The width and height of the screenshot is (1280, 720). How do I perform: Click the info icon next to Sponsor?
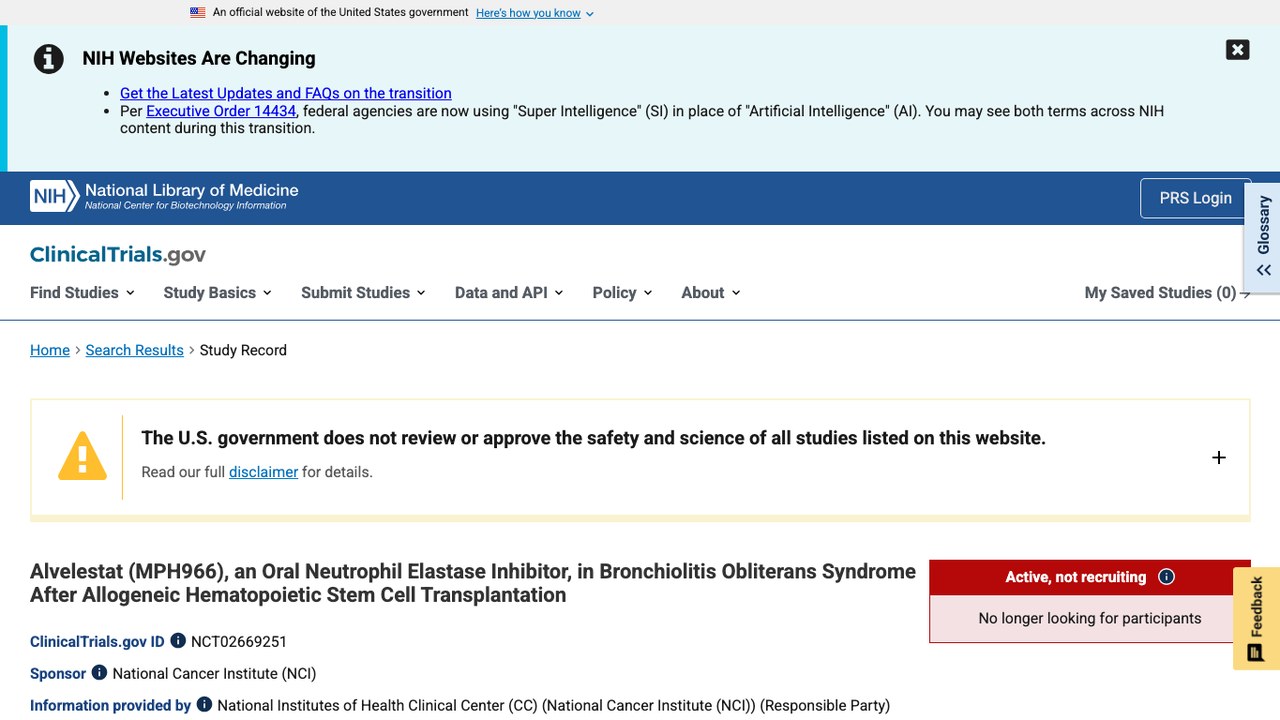99,673
